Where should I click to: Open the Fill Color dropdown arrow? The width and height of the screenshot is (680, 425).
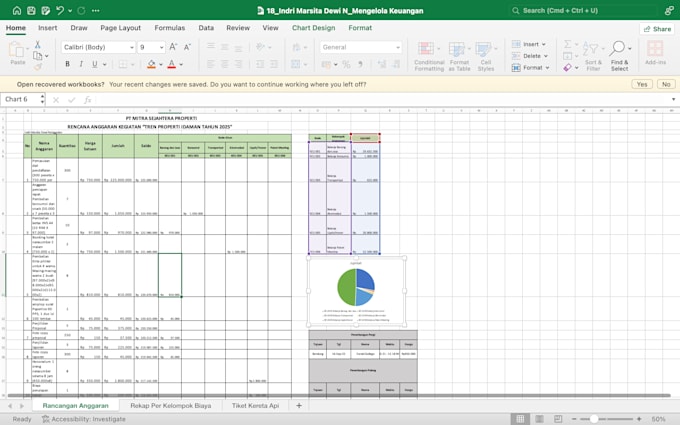pyautogui.click(x=161, y=65)
